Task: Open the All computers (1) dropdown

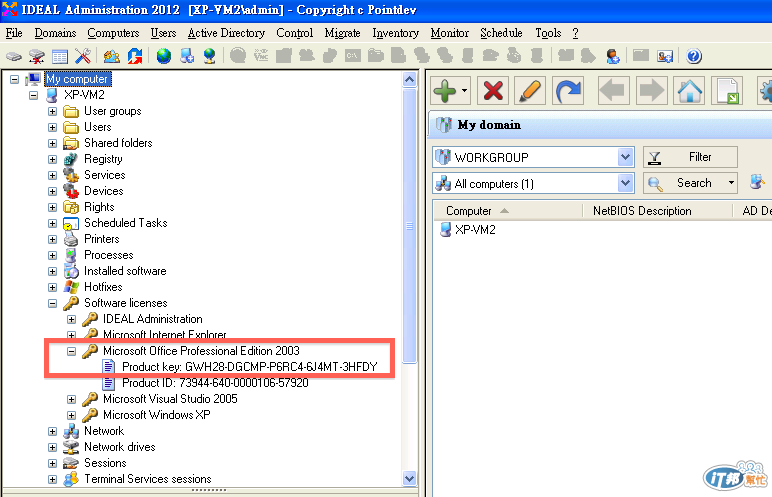Action: click(625, 183)
